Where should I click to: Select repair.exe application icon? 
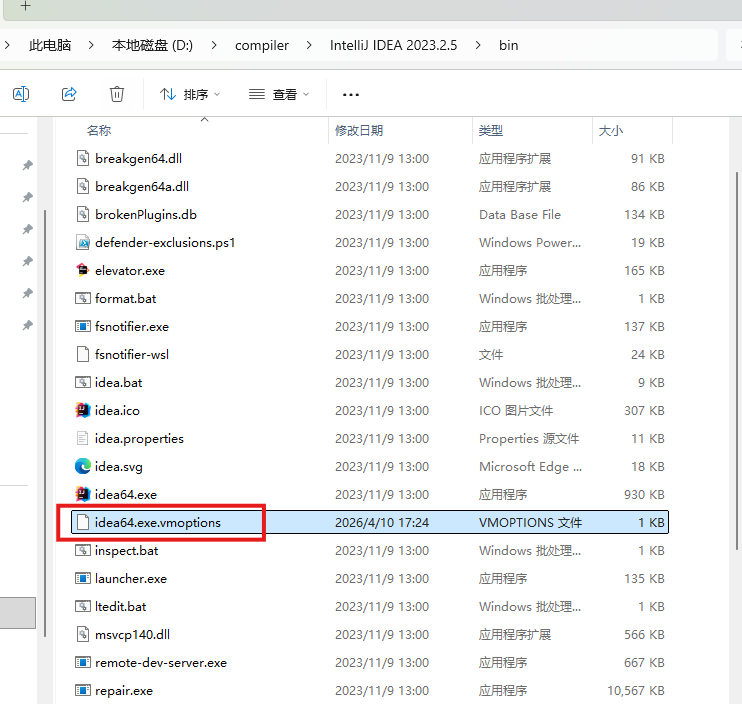(x=83, y=690)
